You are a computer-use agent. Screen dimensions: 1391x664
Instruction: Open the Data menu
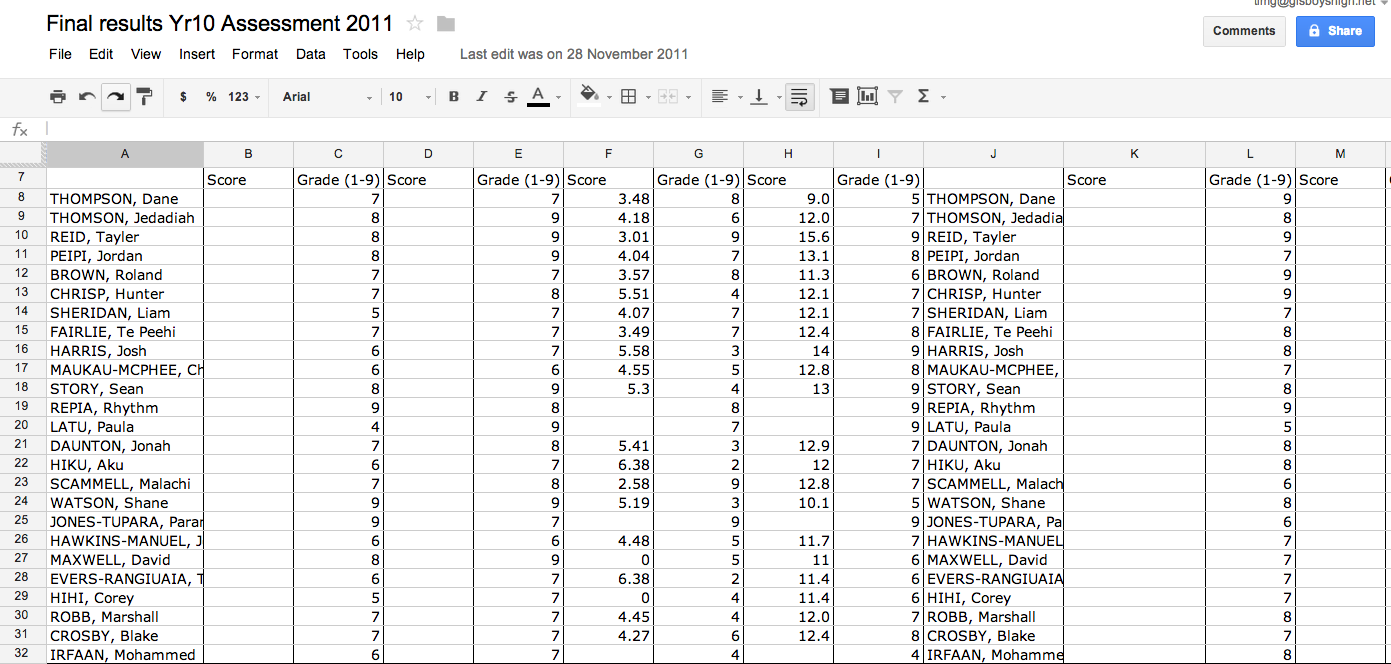click(x=310, y=54)
